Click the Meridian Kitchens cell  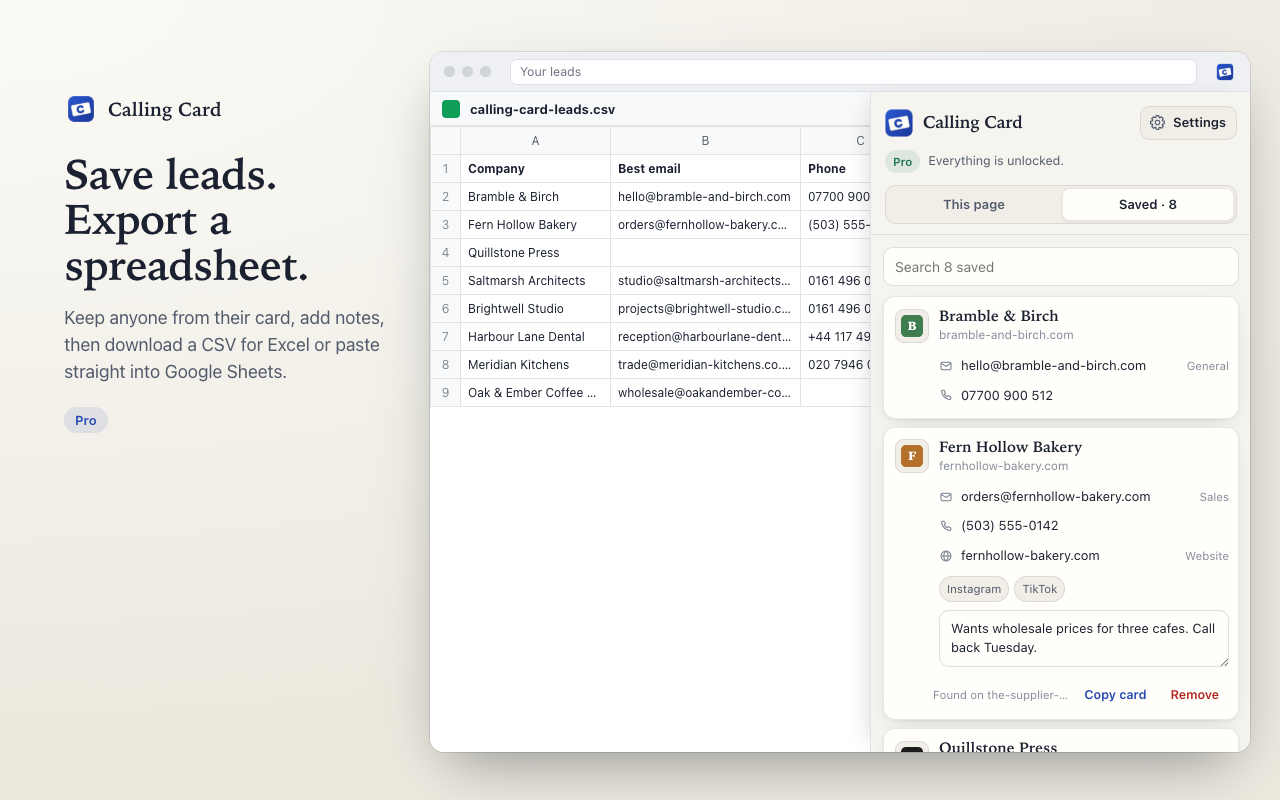tap(535, 365)
